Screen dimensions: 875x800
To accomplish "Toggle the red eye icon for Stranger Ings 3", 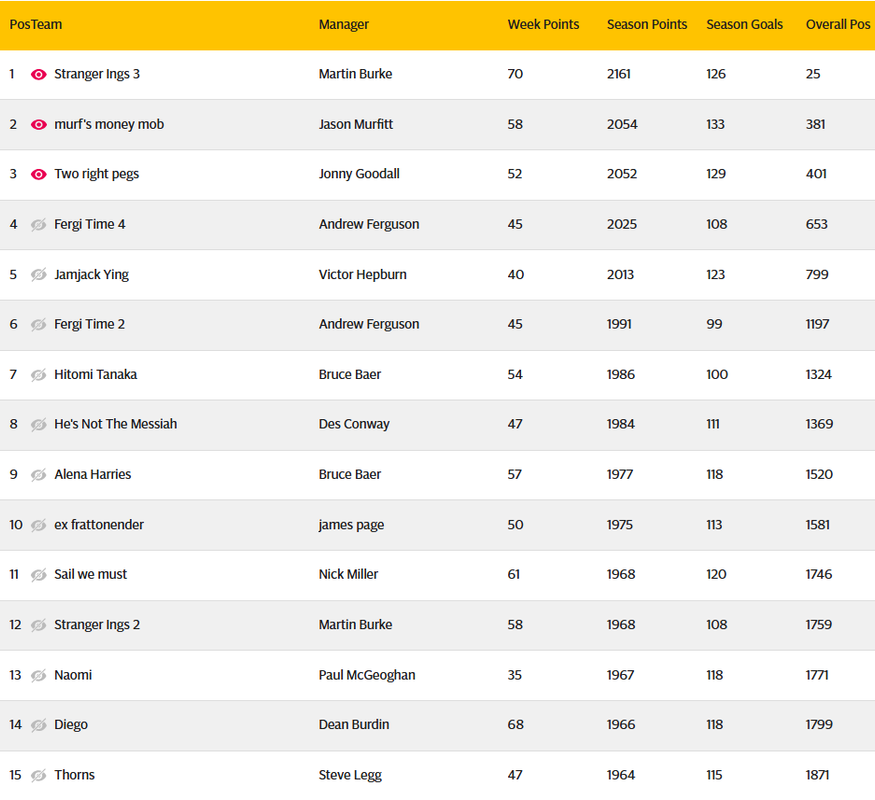I will click(x=39, y=75).
